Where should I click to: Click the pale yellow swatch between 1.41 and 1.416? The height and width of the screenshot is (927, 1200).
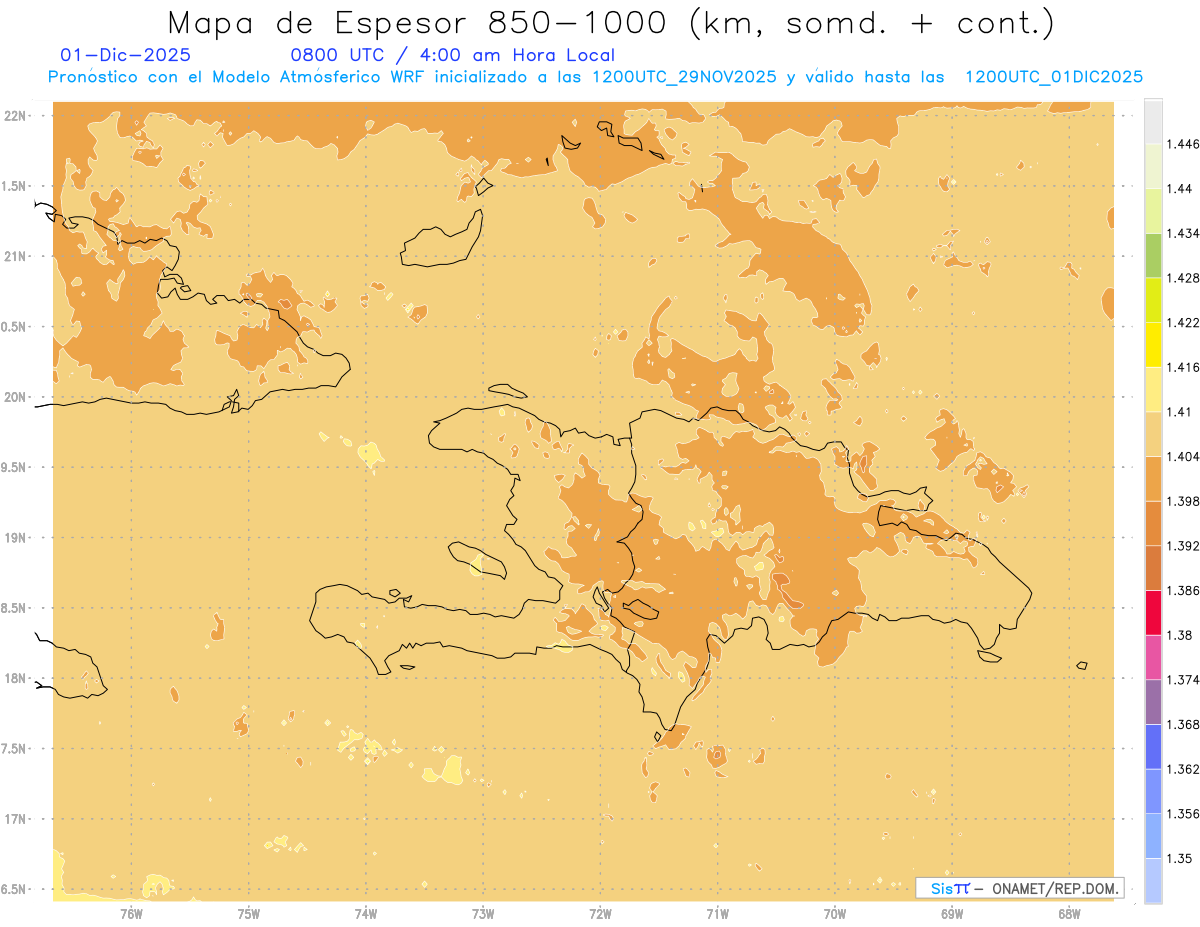1154,390
